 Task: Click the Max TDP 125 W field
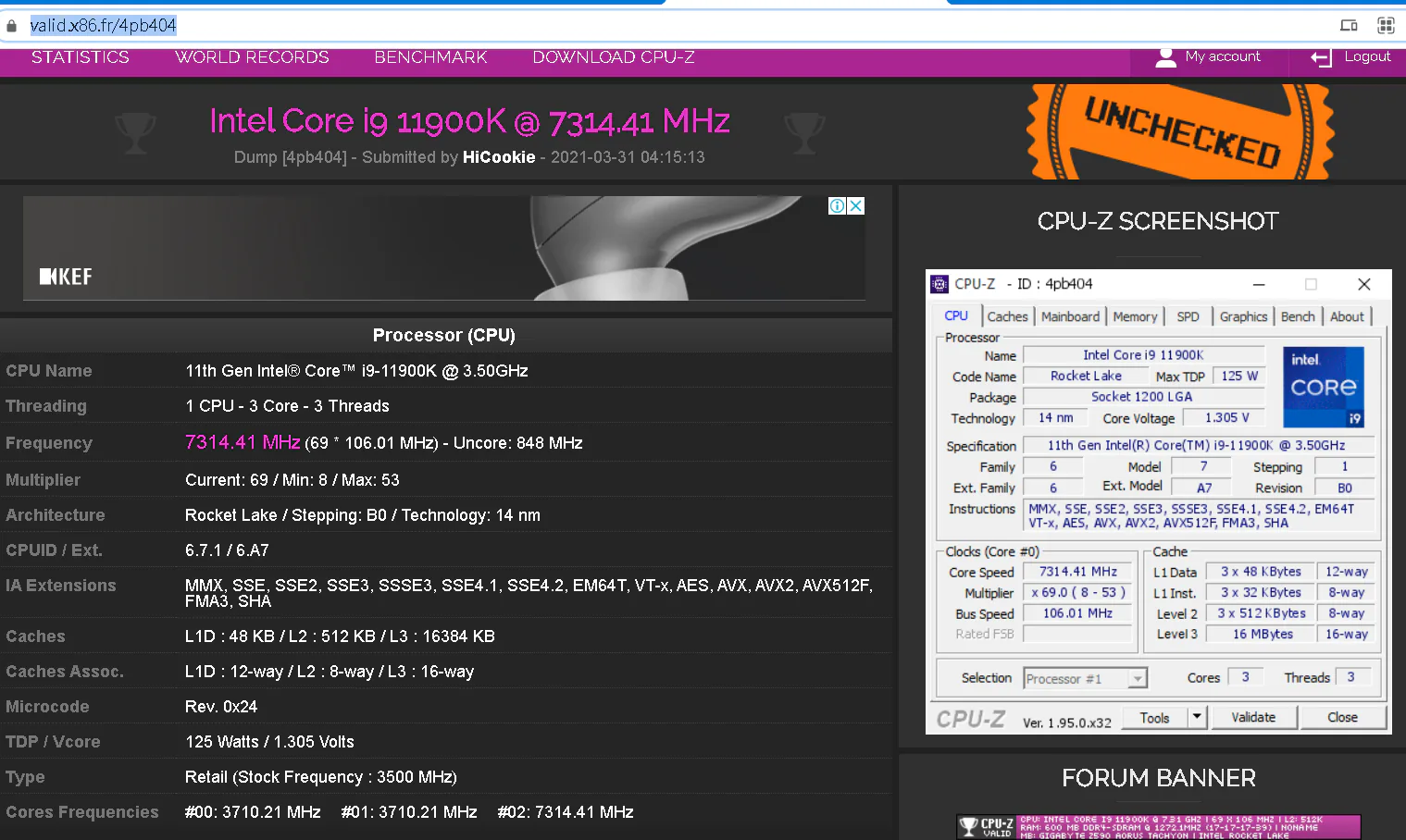tap(1238, 376)
